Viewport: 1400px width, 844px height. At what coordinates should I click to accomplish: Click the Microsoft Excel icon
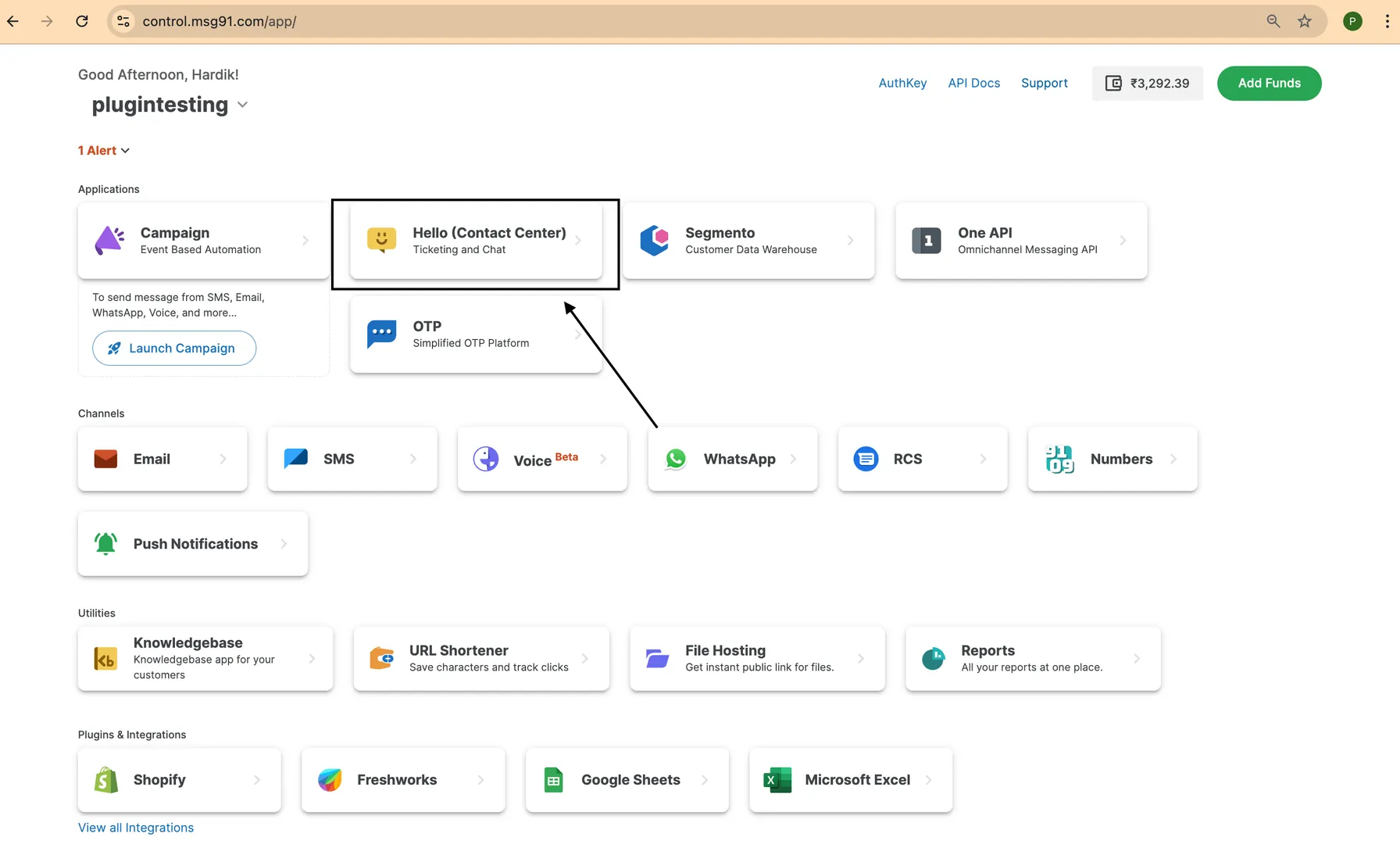(777, 780)
